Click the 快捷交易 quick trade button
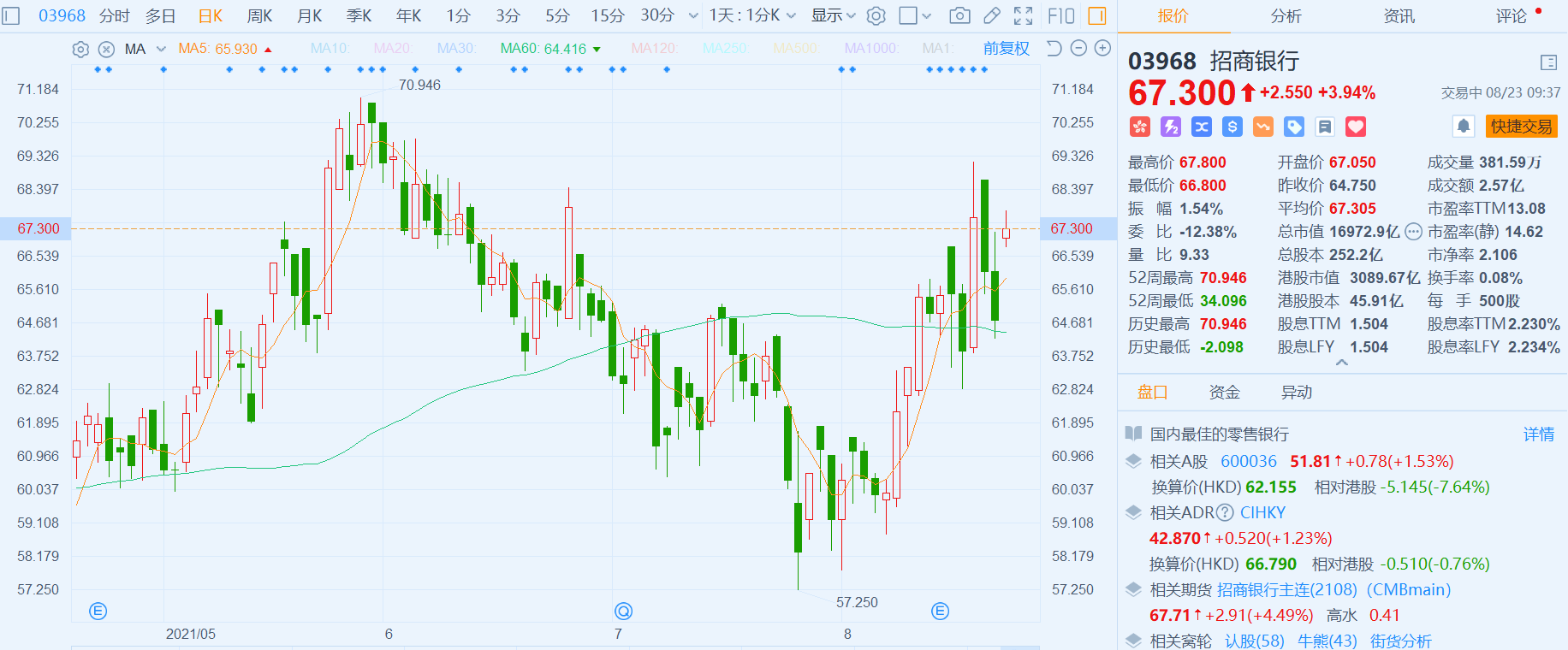 1521,127
